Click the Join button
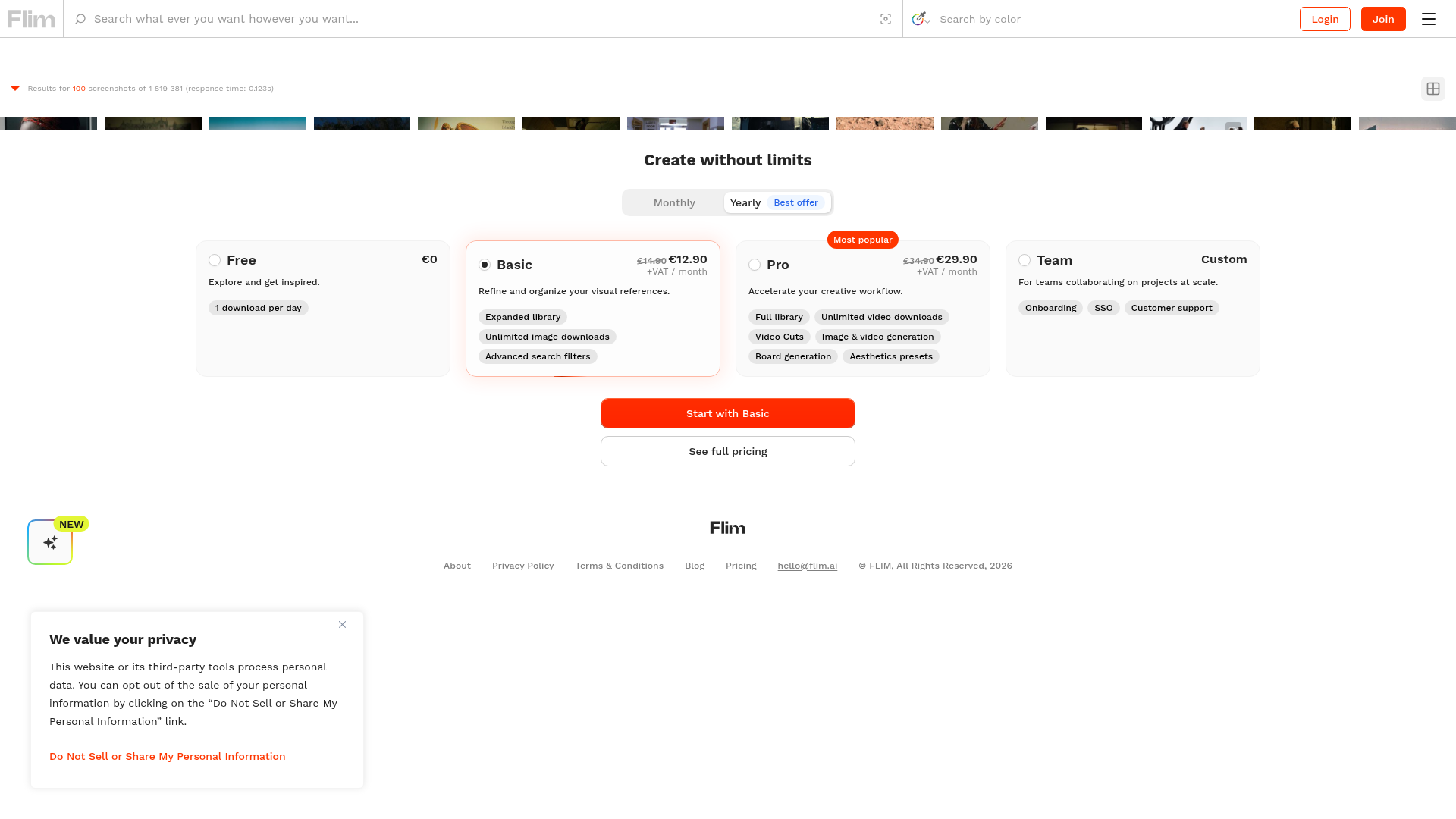The height and width of the screenshot is (819, 1456). 1383,19
